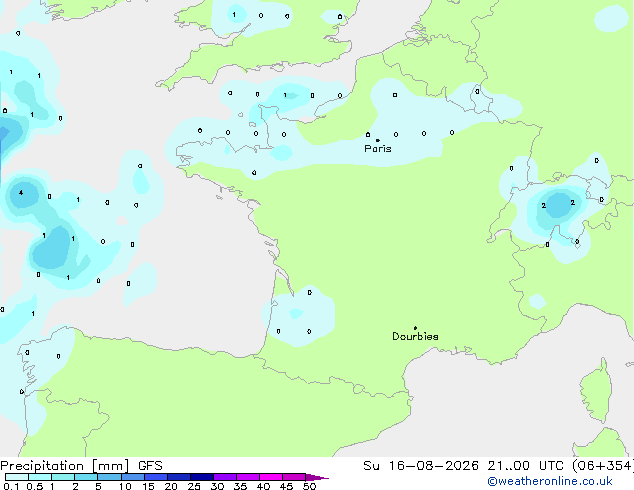Click the Paris city label
634x490 pixels.
[x=378, y=149]
